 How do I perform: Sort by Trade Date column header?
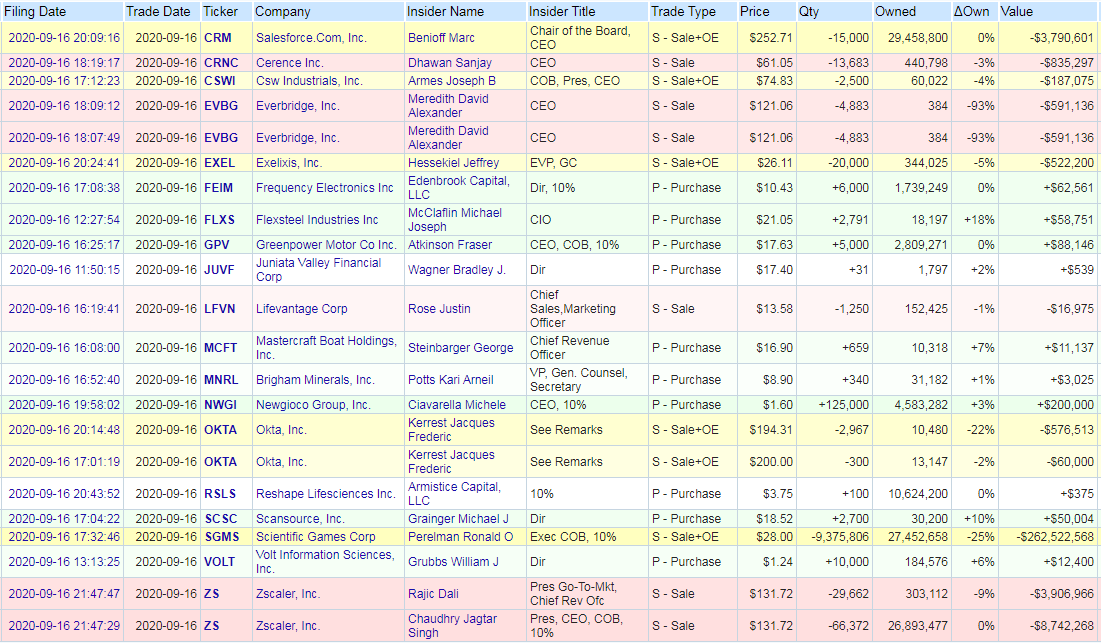[158, 12]
